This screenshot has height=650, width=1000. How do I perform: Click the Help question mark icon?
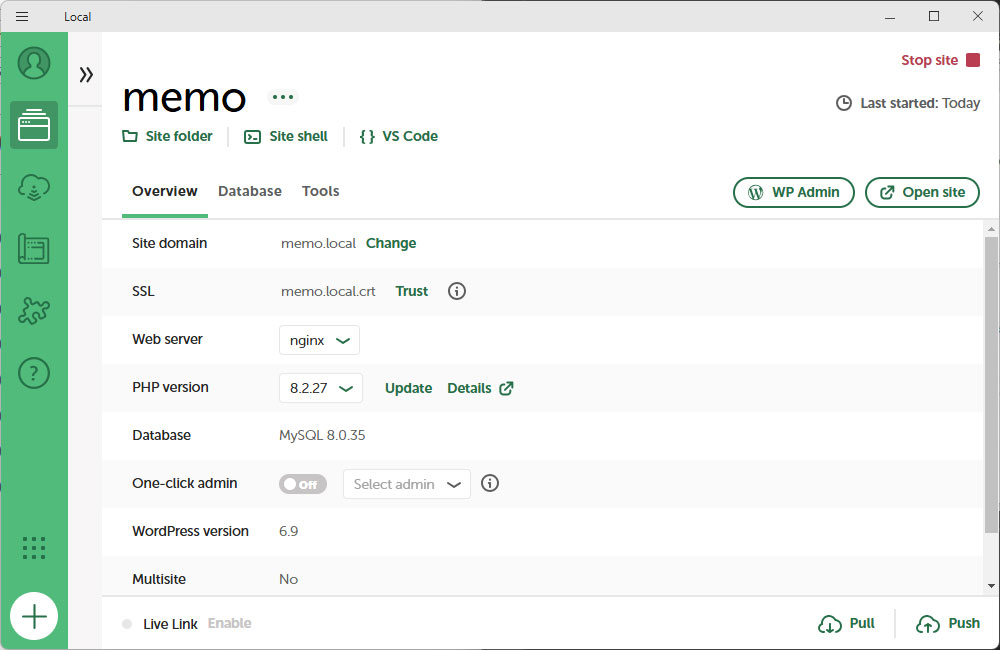click(x=34, y=373)
